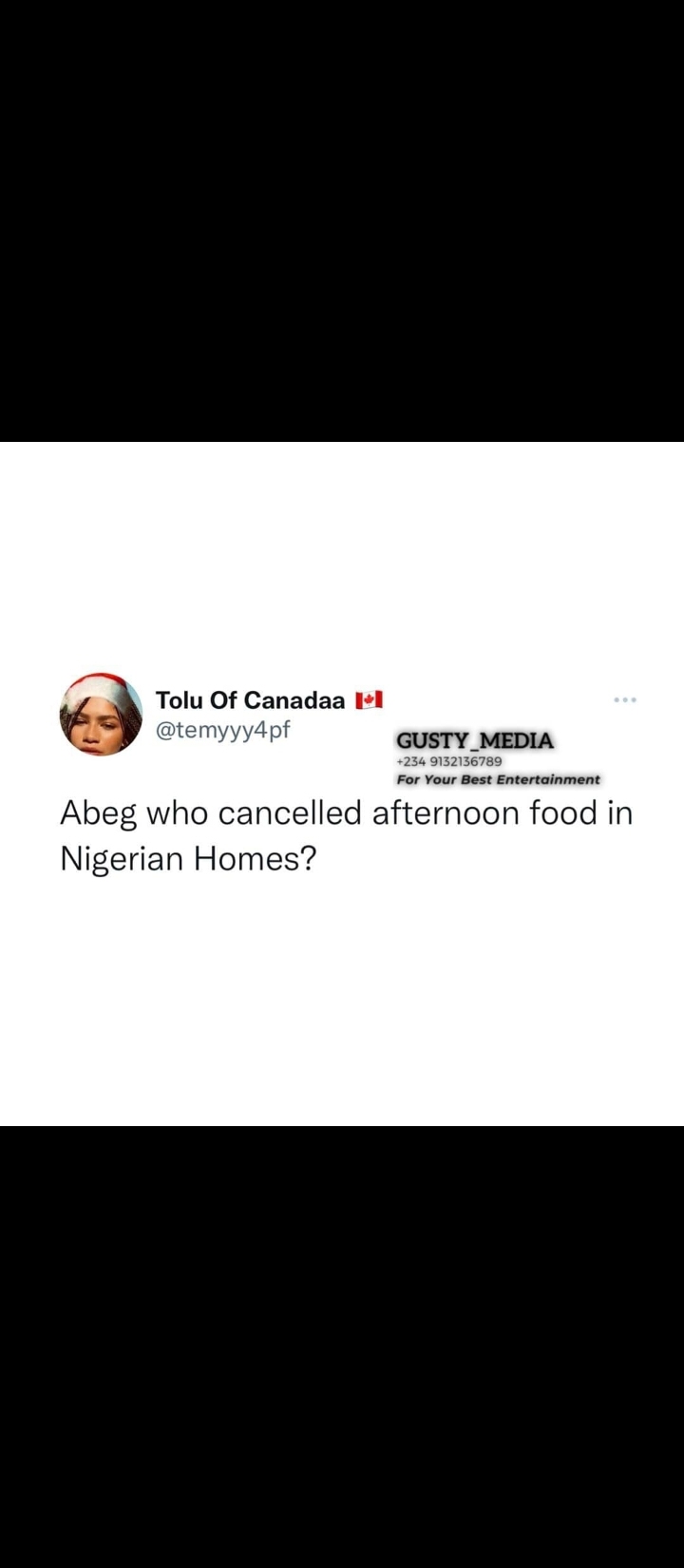This screenshot has width=684, height=1568.
Task: Tap the word Nigerian in the tweet
Action: click(123, 860)
